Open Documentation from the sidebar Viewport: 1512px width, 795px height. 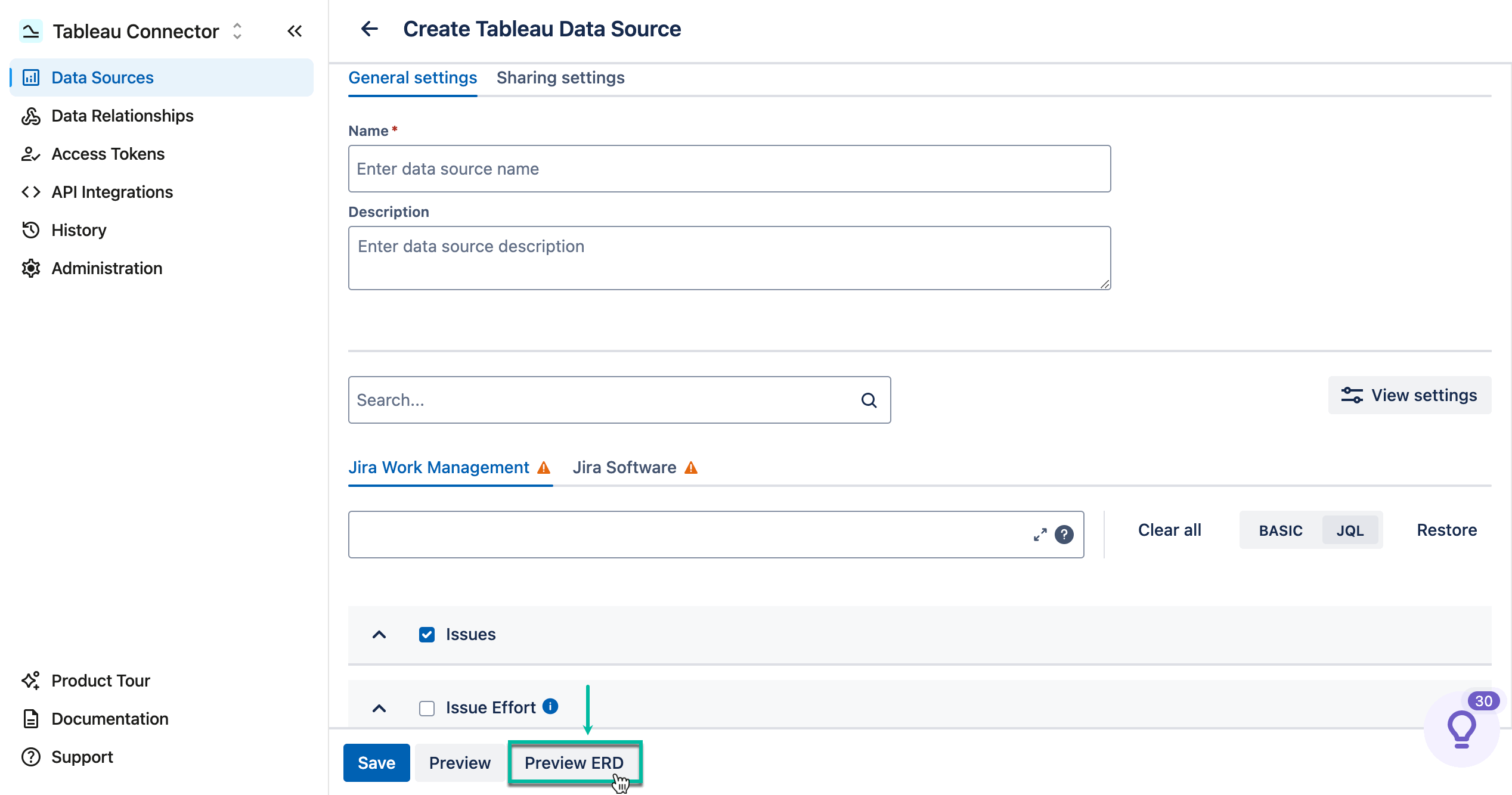coord(110,719)
